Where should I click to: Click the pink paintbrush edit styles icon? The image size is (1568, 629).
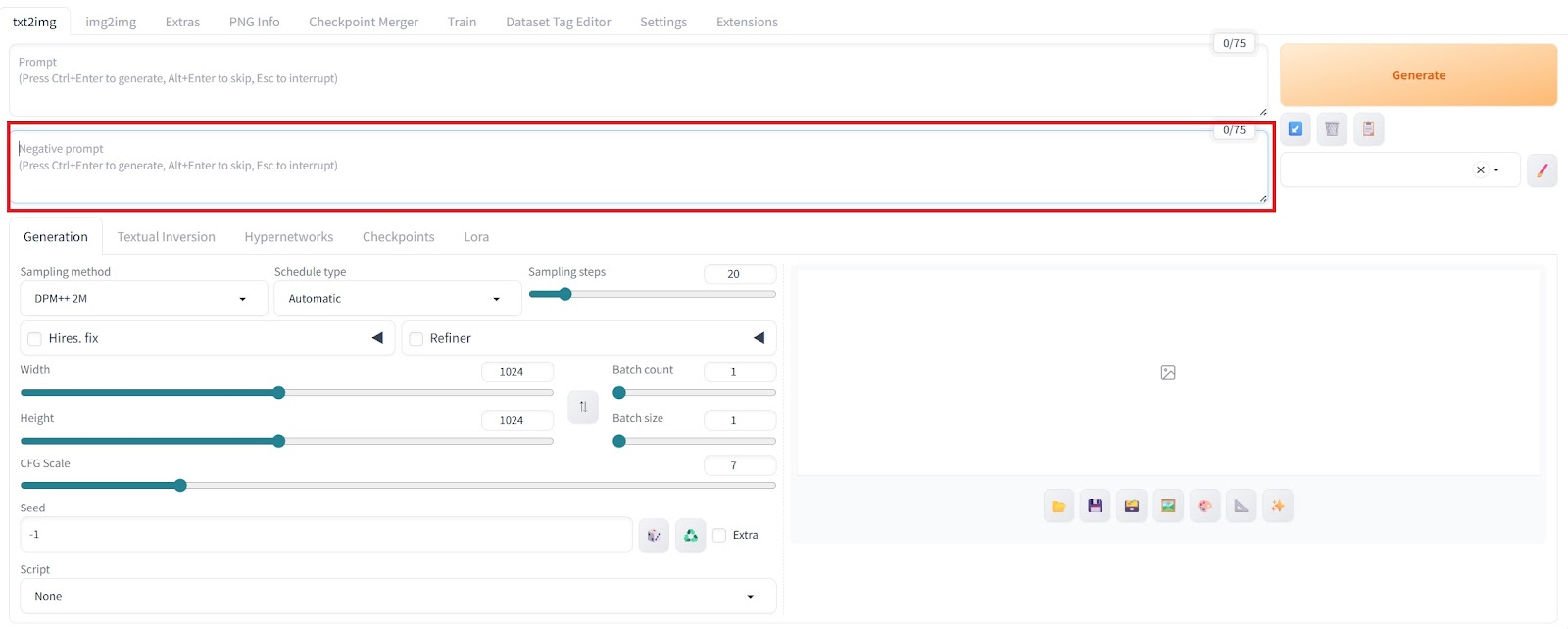[1542, 170]
